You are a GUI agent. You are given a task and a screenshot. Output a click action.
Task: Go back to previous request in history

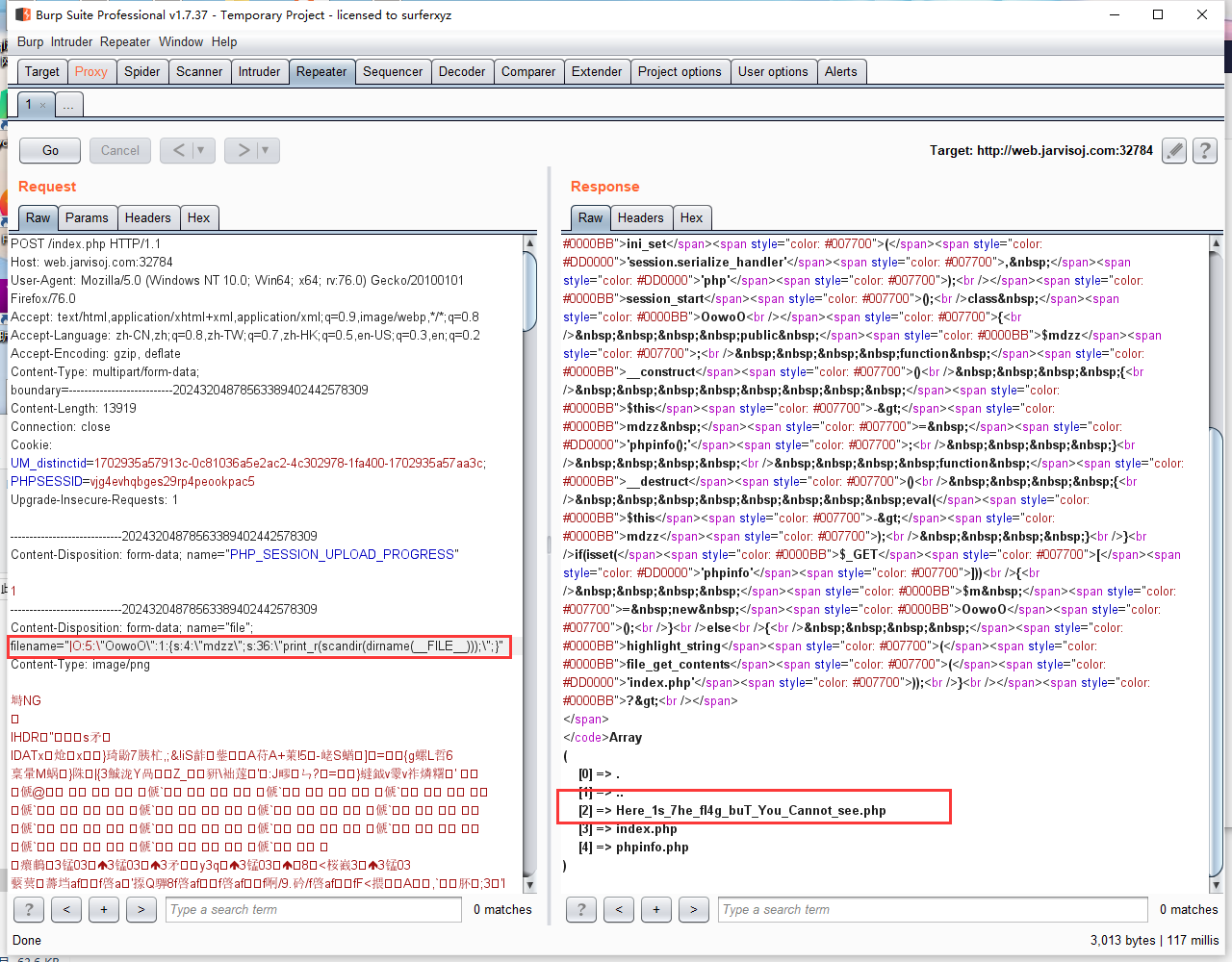pyautogui.click(x=177, y=150)
